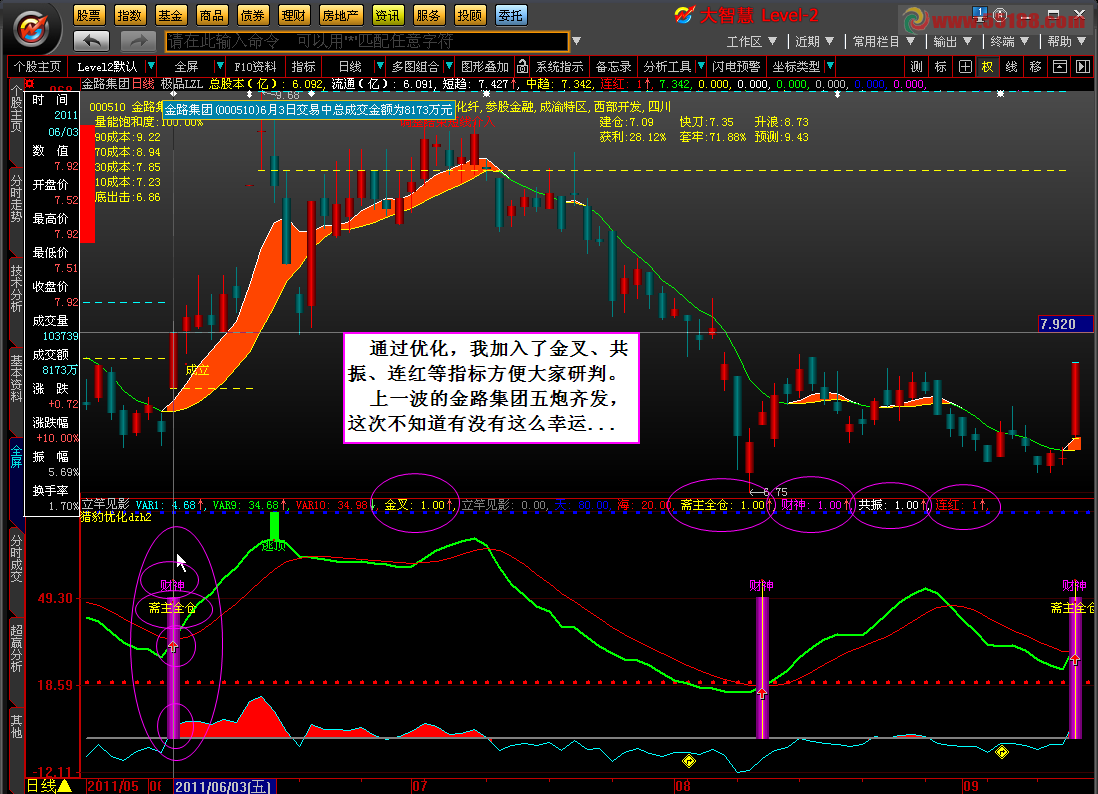1098x794 pixels.
Task: Open the 帮助 help menu
Action: (x=1066, y=41)
